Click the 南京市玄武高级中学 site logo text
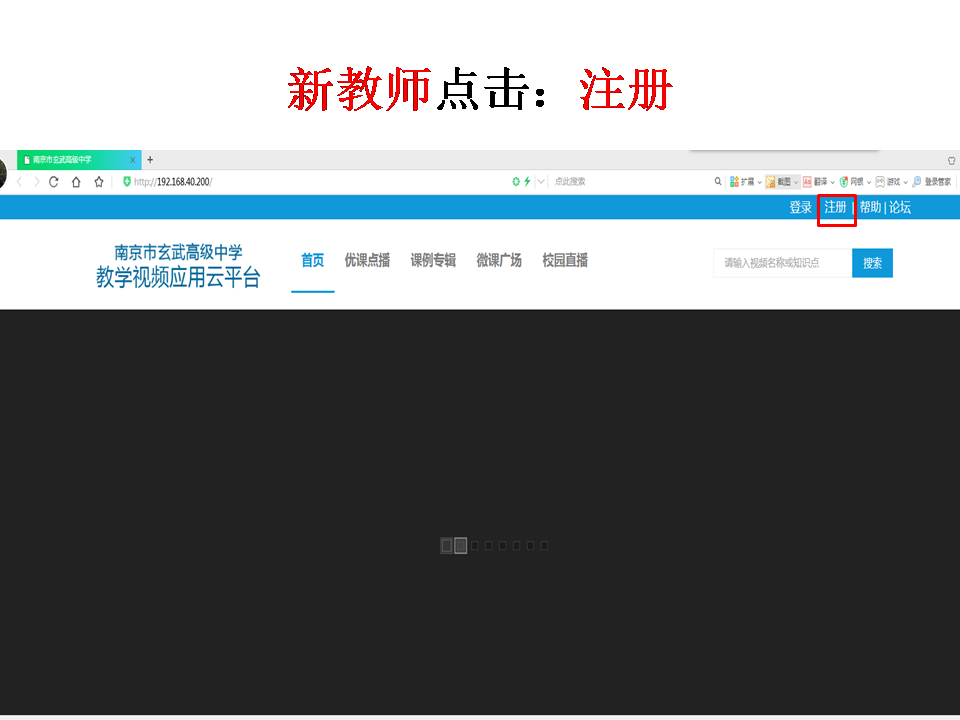 [x=178, y=252]
